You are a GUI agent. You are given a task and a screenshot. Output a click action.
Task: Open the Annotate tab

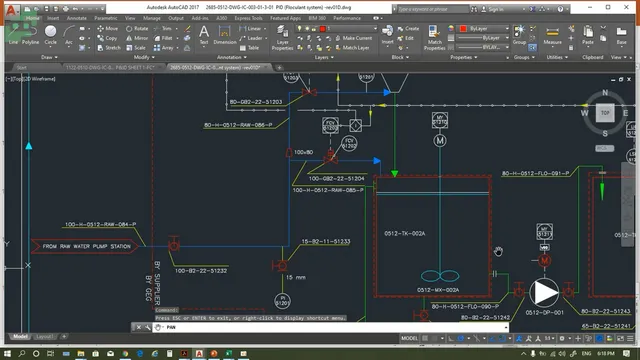tap(76, 18)
